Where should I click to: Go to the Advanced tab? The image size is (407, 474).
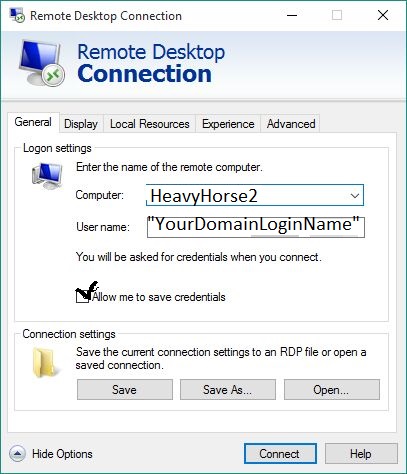291,124
